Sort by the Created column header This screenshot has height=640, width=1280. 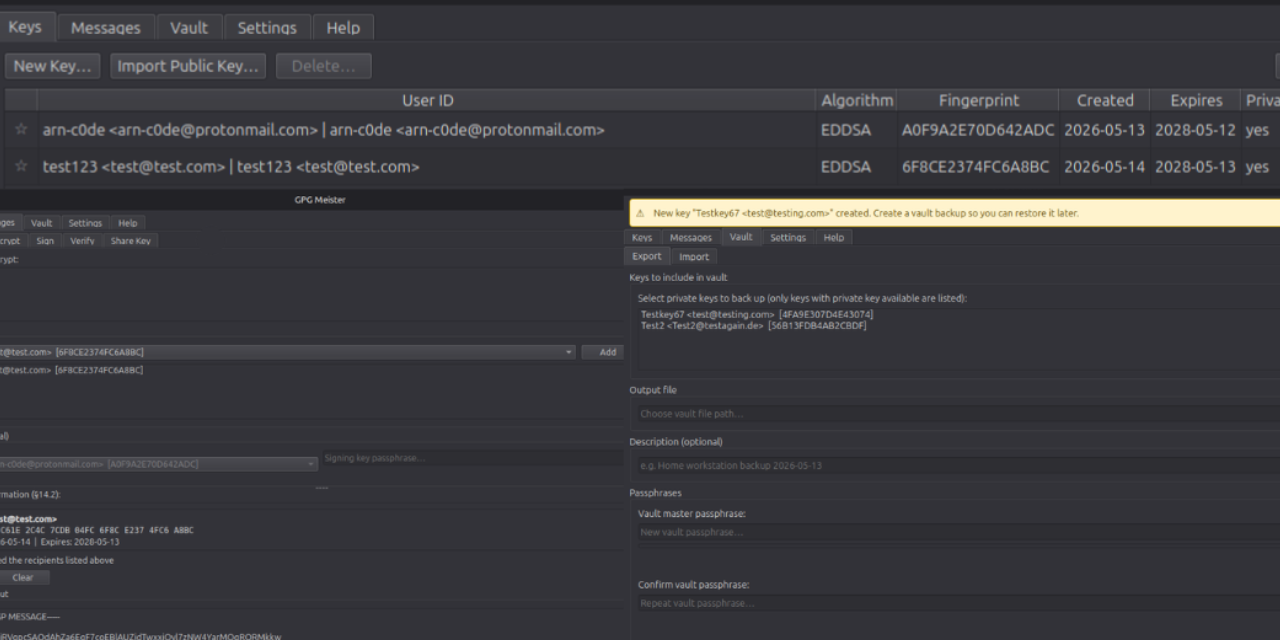1105,100
